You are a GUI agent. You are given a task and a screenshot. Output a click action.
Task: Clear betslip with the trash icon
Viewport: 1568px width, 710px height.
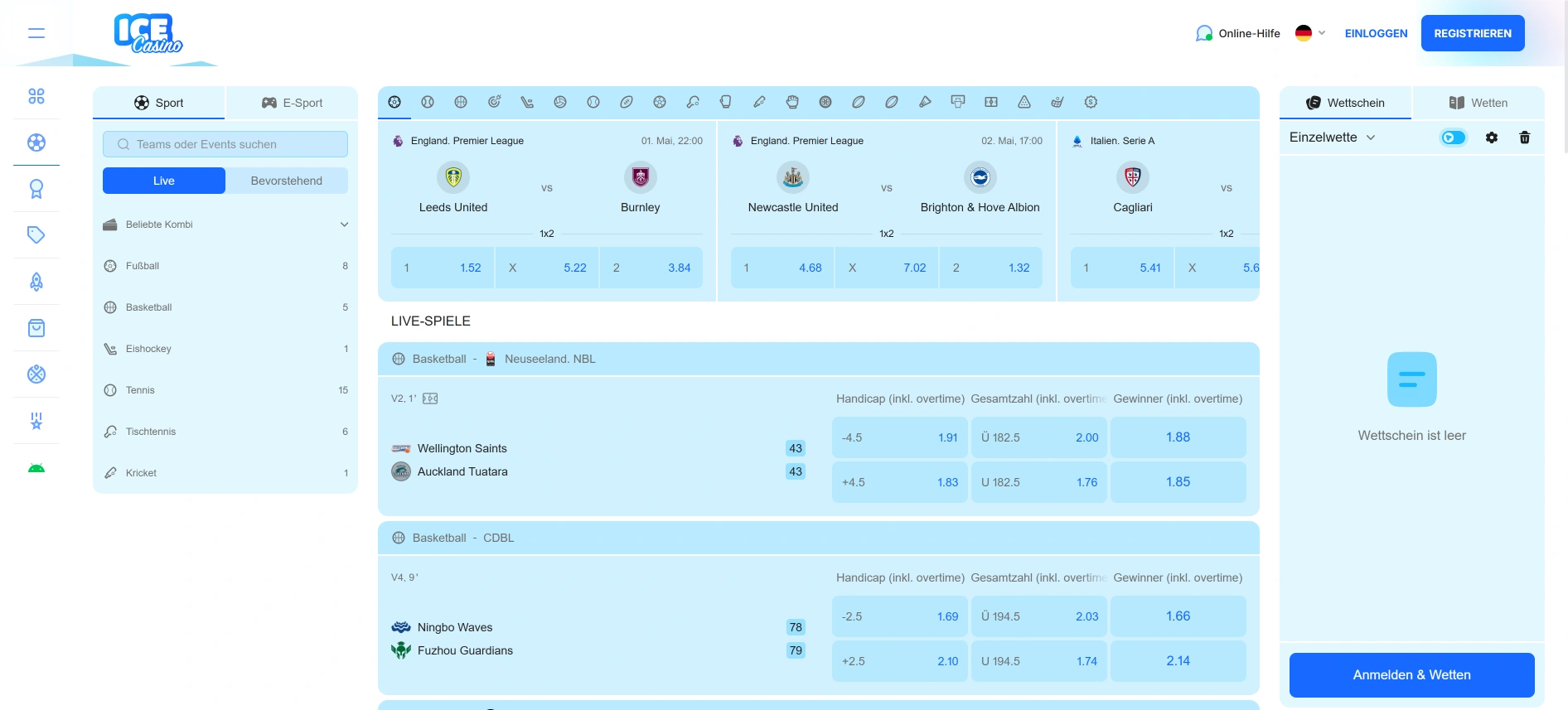point(1525,138)
